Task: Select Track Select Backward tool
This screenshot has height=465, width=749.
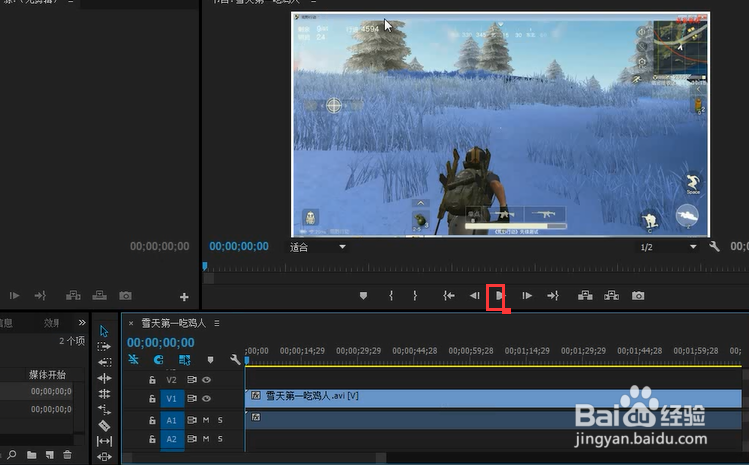Action: point(104,362)
